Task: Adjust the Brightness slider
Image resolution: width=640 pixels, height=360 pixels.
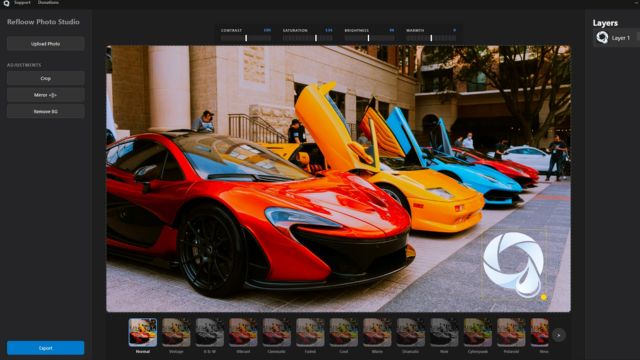Action: click(x=369, y=38)
